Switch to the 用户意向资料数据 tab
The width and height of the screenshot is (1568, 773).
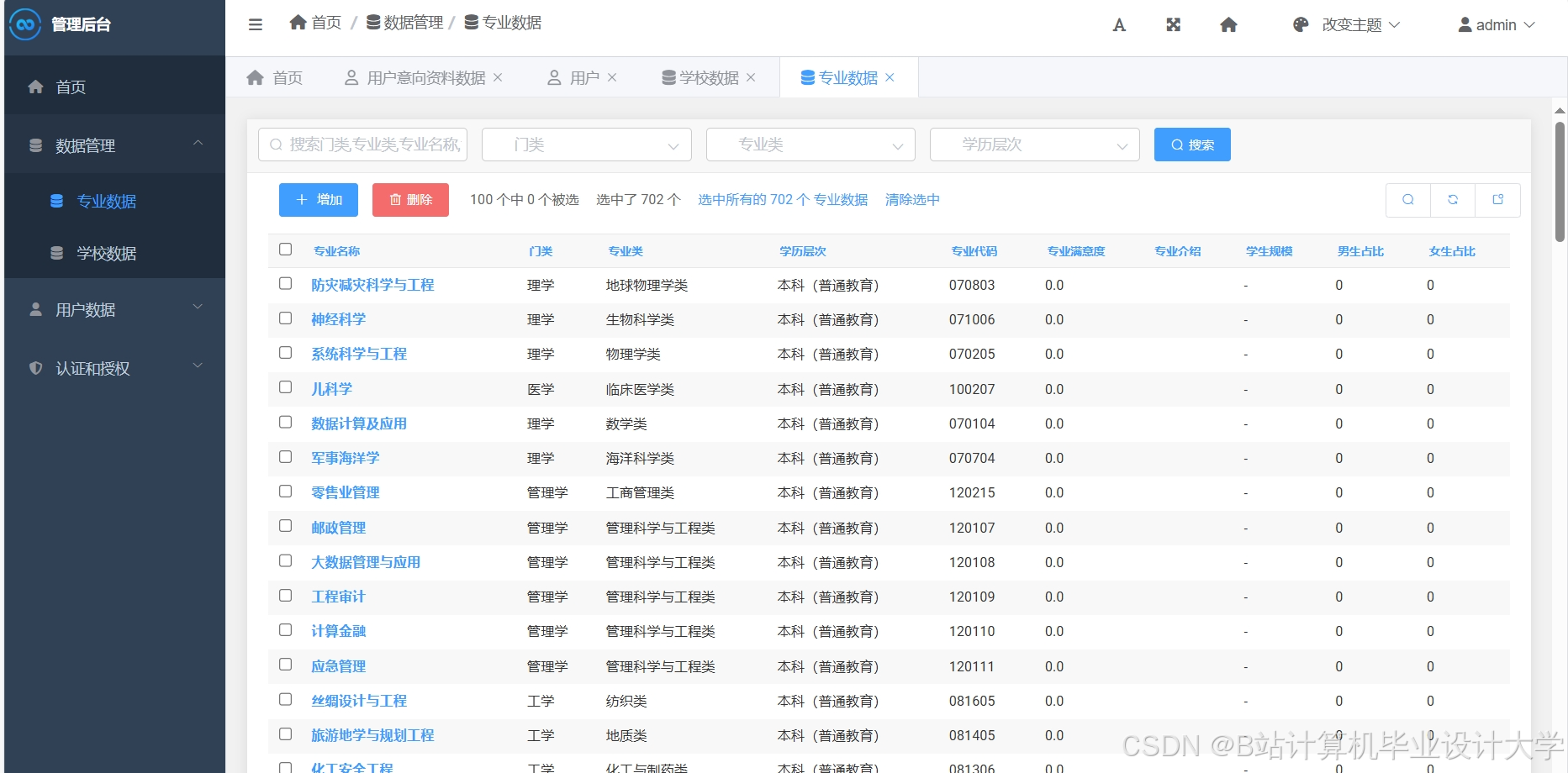[x=425, y=77]
